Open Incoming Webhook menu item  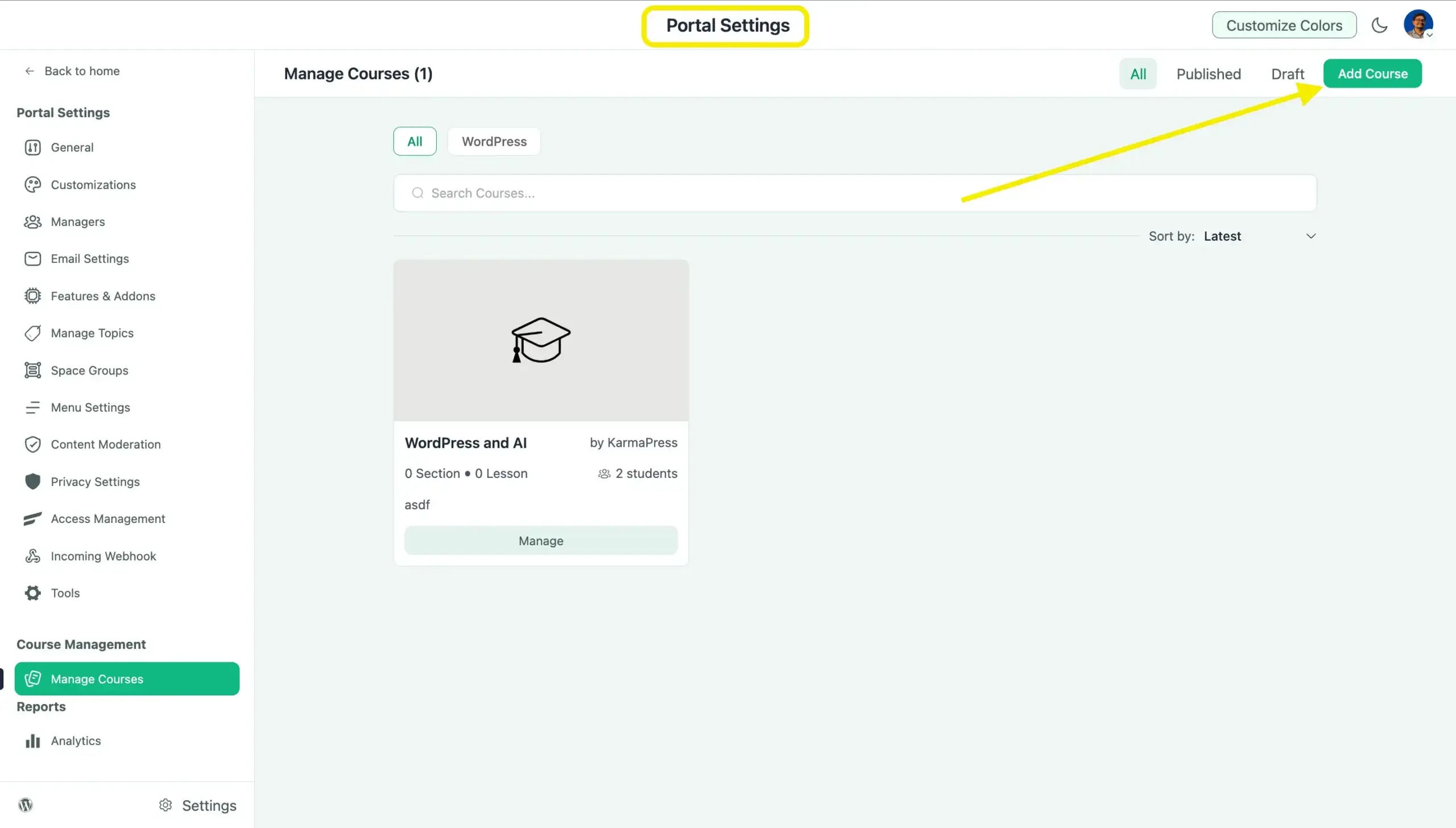pyautogui.click(x=127, y=556)
